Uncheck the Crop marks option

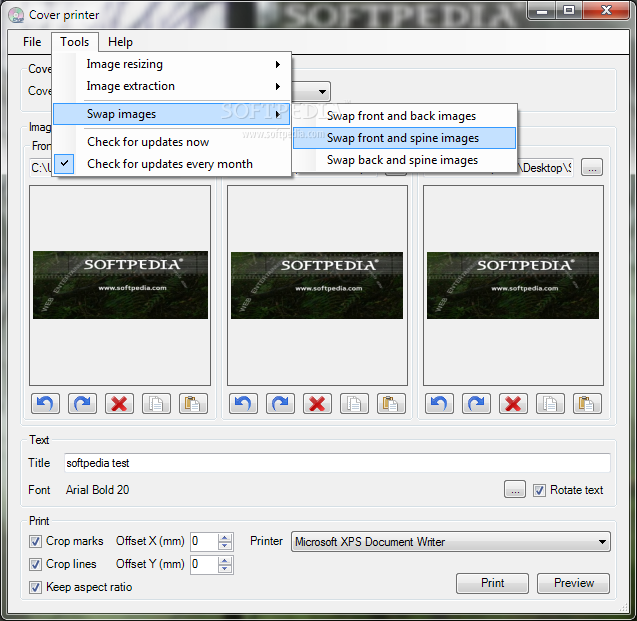35,541
